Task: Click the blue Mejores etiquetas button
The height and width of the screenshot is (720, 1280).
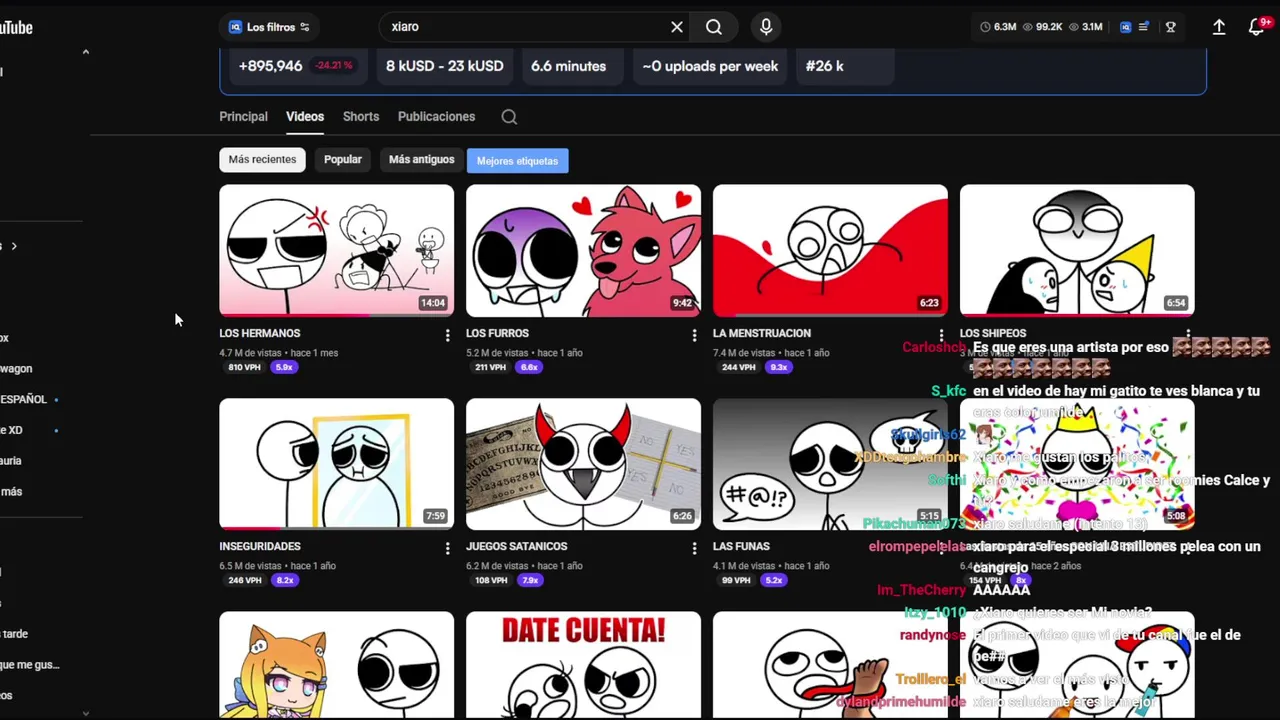Action: (x=517, y=161)
